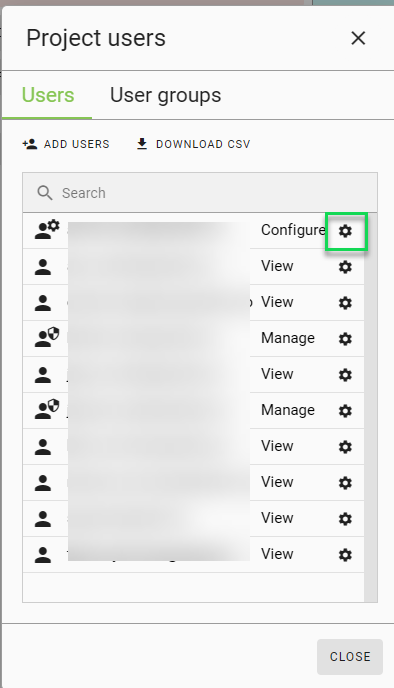Viewport: 394px width, 688px height.
Task: Click the second shield-badged manager user icon
Action: point(47,409)
